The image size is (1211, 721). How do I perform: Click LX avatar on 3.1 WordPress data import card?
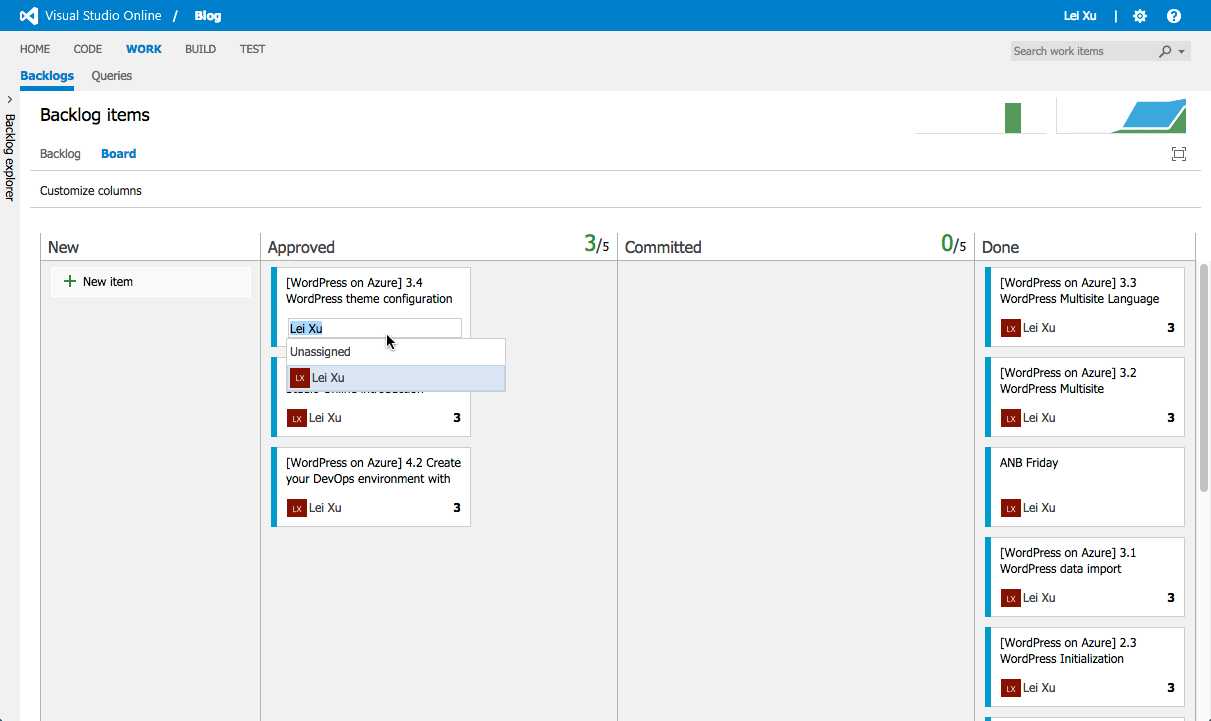[1010, 598]
